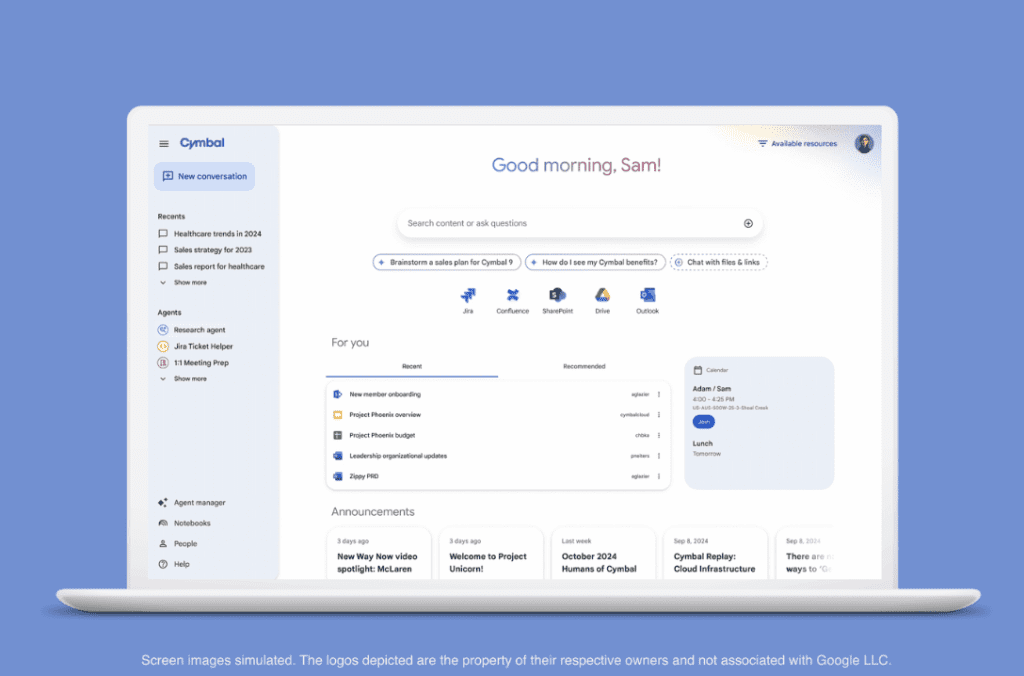This screenshot has width=1024, height=676.
Task: Click the plus icon in search bar
Action: coord(748,223)
